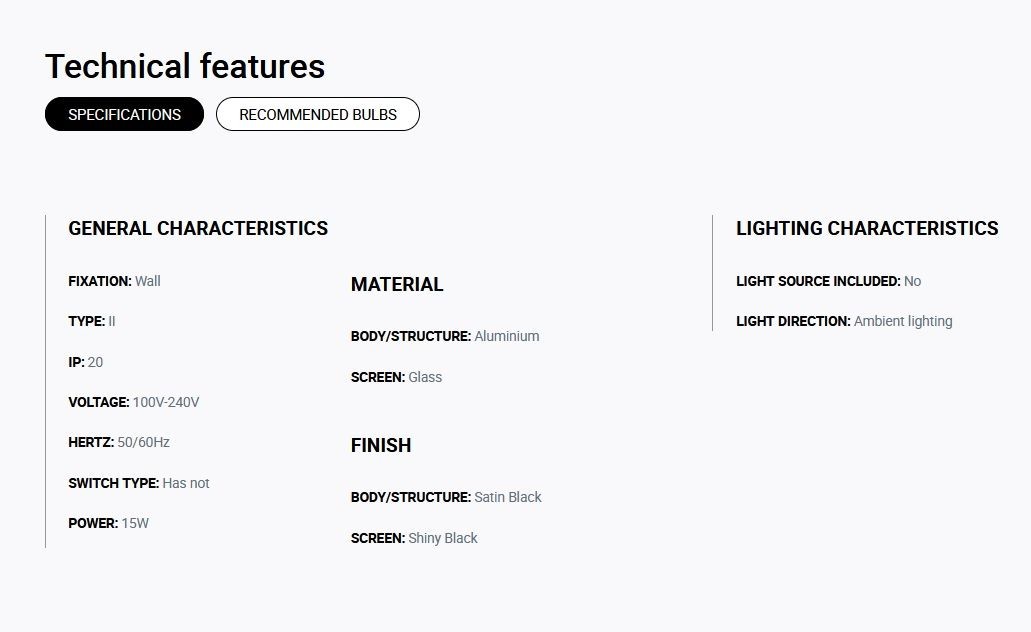The image size is (1031, 632).
Task: Click Light Direction: Ambient lighting entry
Action: click(x=844, y=322)
